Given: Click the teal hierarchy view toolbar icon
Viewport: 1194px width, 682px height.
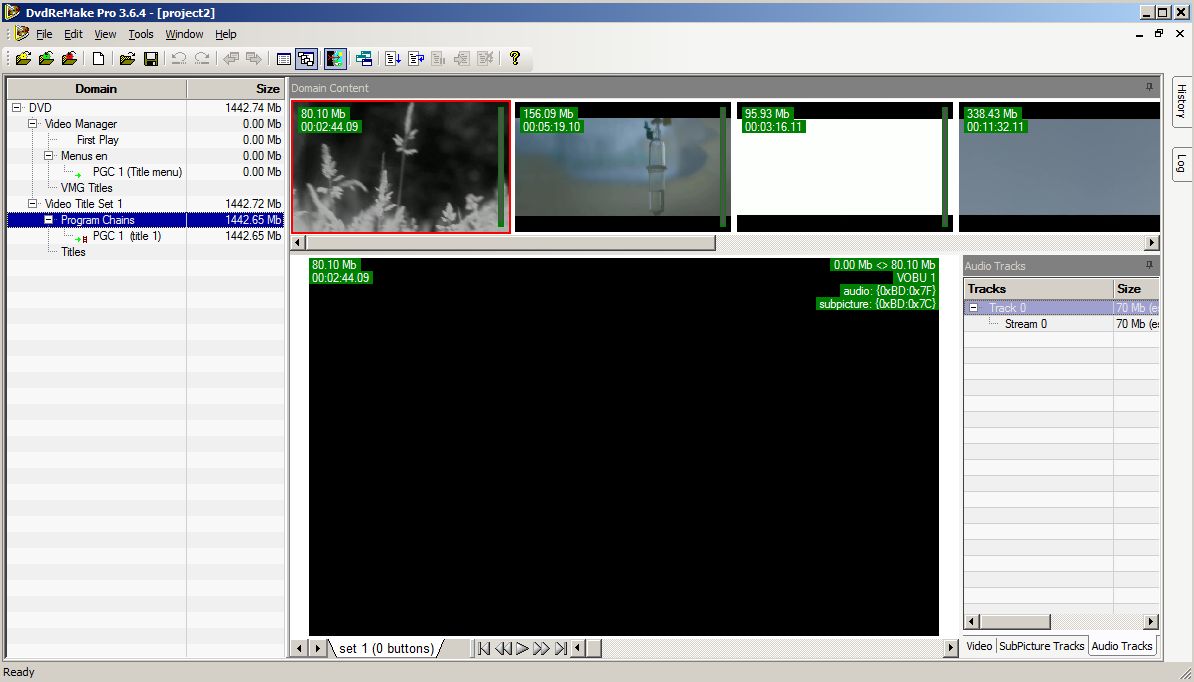Looking at the screenshot, I should pyautogui.click(x=363, y=59).
